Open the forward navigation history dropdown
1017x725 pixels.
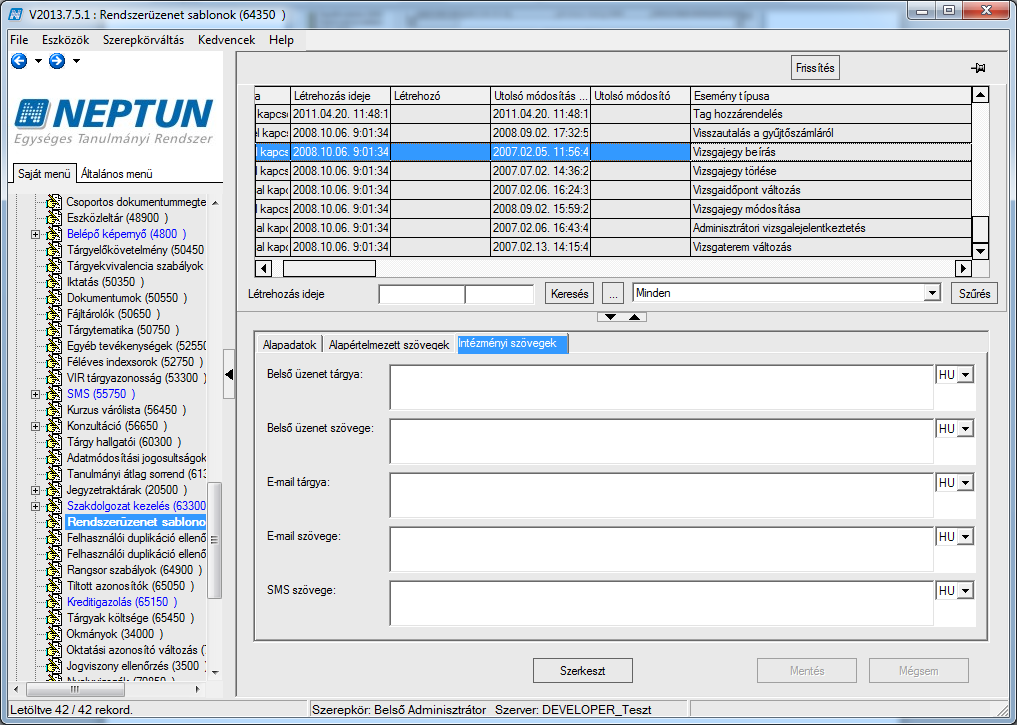click(x=76, y=61)
